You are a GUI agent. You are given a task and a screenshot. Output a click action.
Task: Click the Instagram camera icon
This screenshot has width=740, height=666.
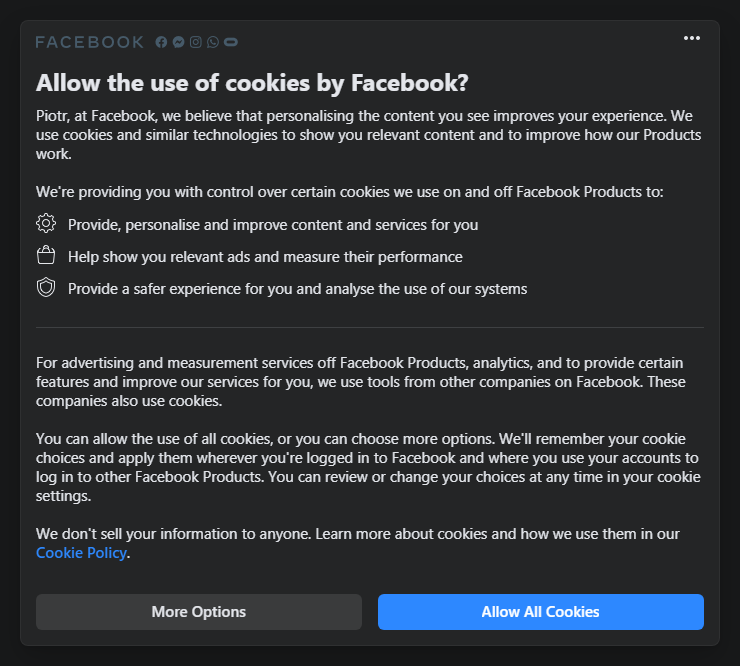pos(195,42)
